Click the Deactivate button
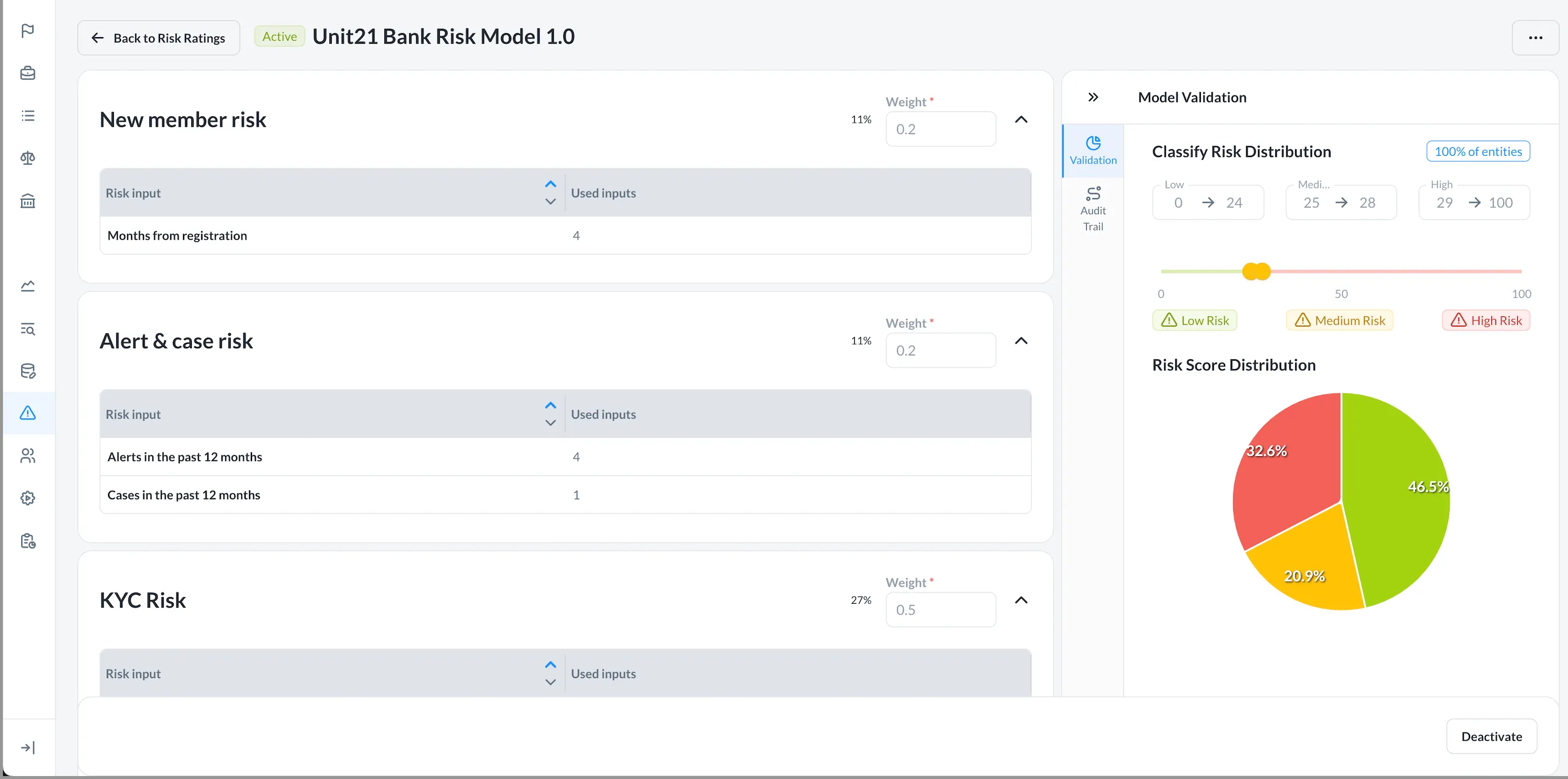Screen dimensions: 1568x779 [x=1491, y=737]
